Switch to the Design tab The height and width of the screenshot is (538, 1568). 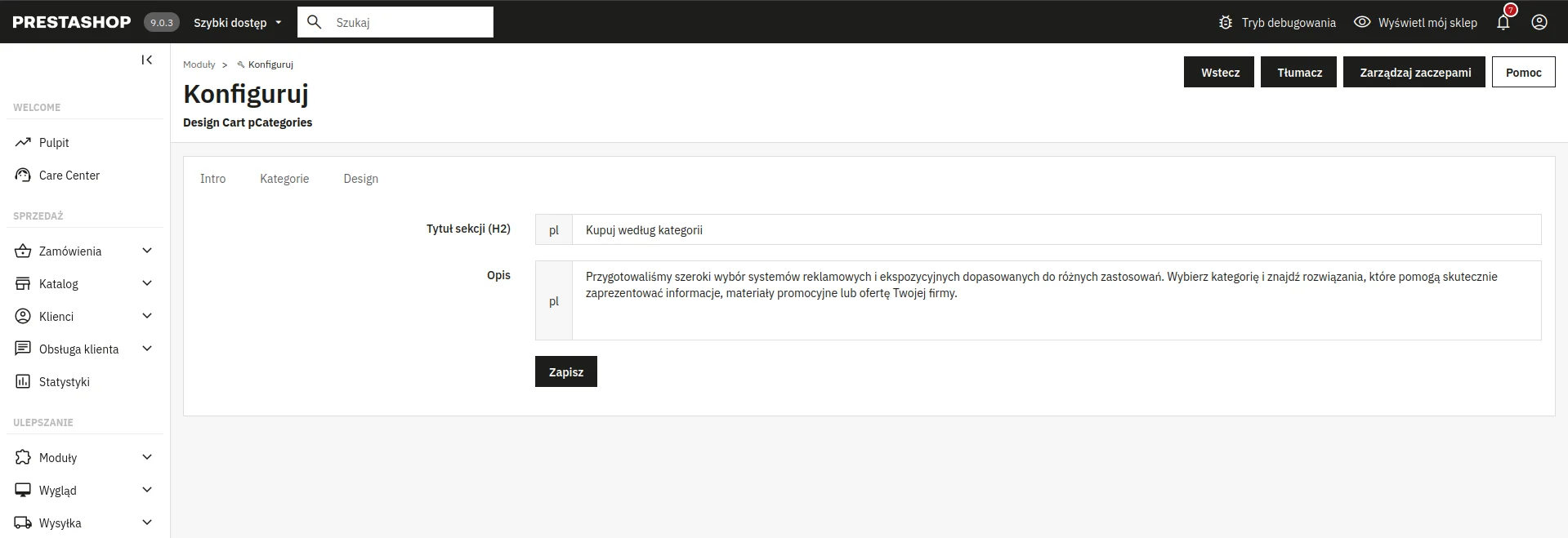(360, 179)
